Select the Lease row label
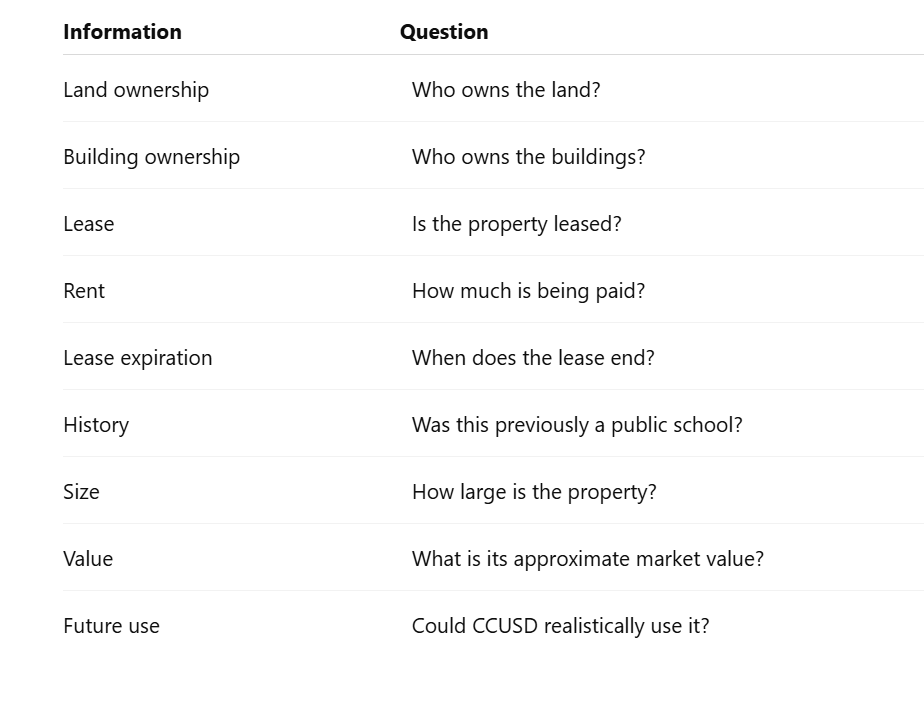Screen dimensions: 924x708 point(89,224)
